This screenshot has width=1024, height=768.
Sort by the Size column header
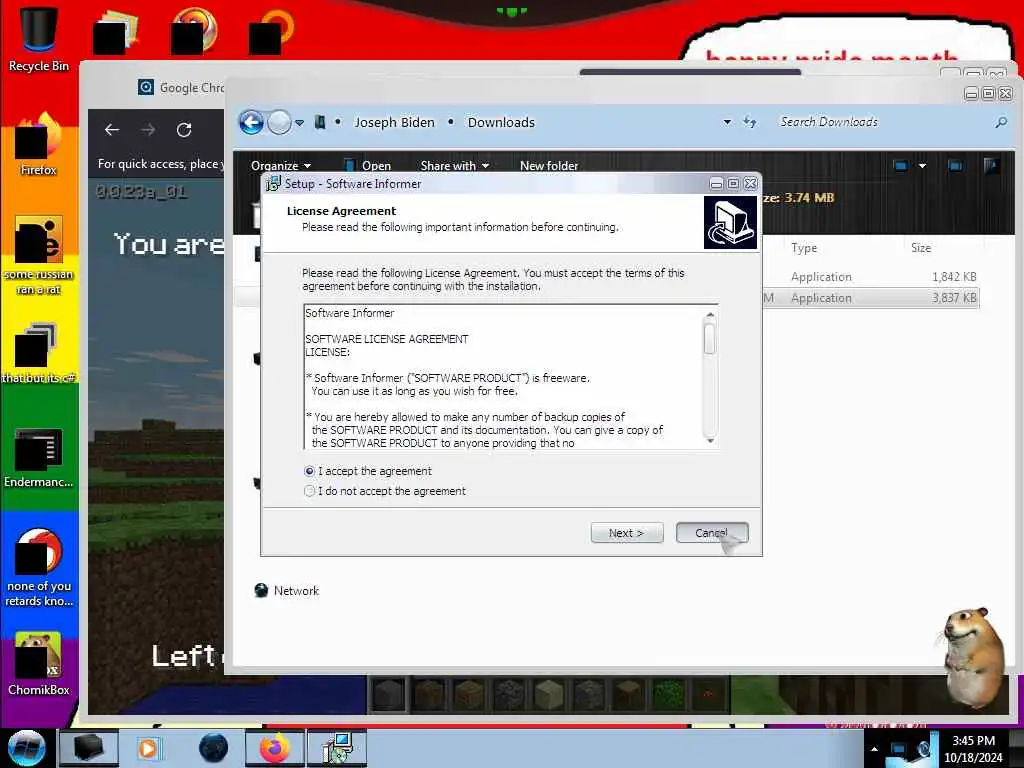pos(921,248)
